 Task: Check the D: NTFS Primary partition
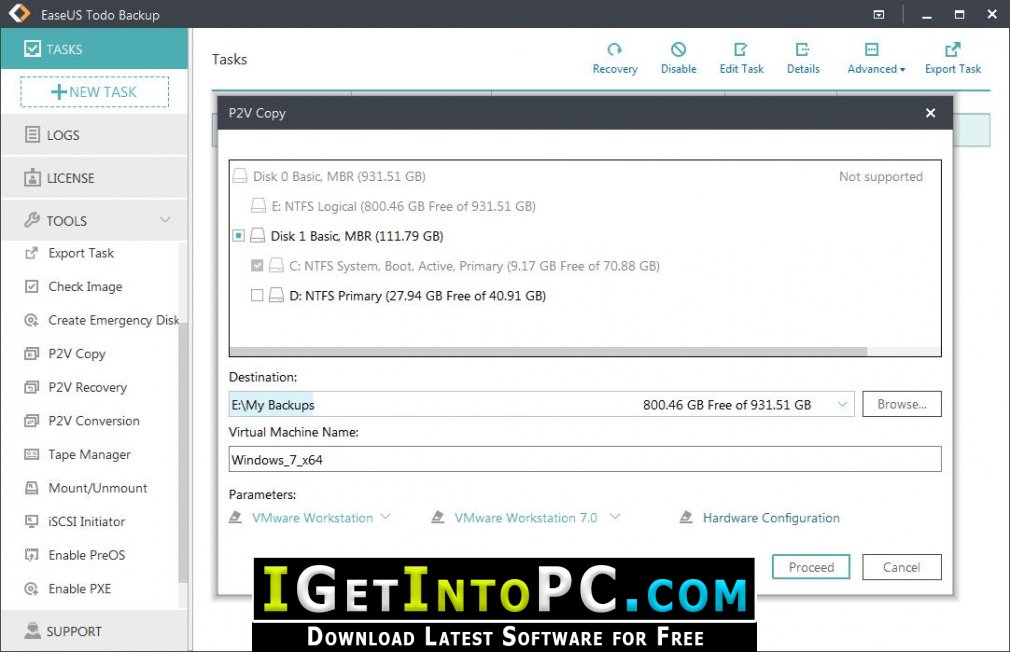pos(257,296)
